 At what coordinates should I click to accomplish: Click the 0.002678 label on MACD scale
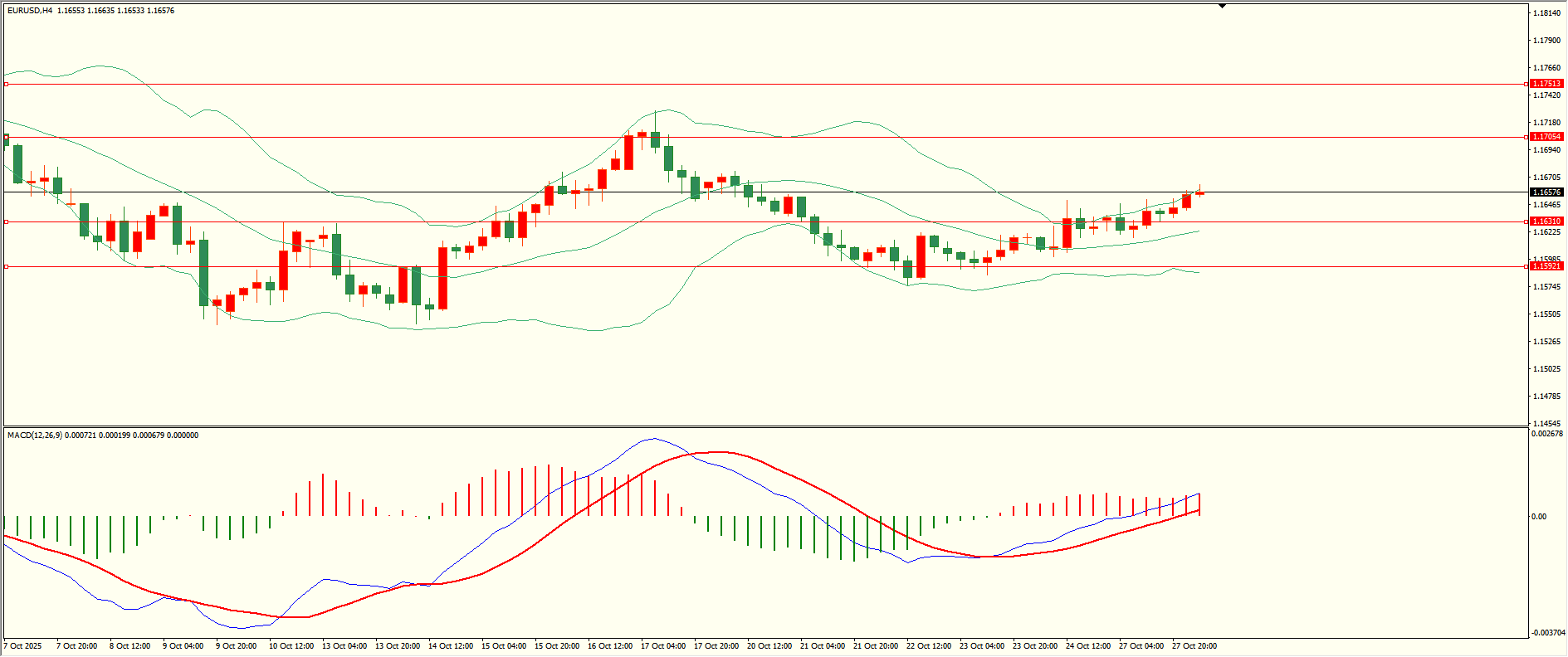coord(1547,434)
